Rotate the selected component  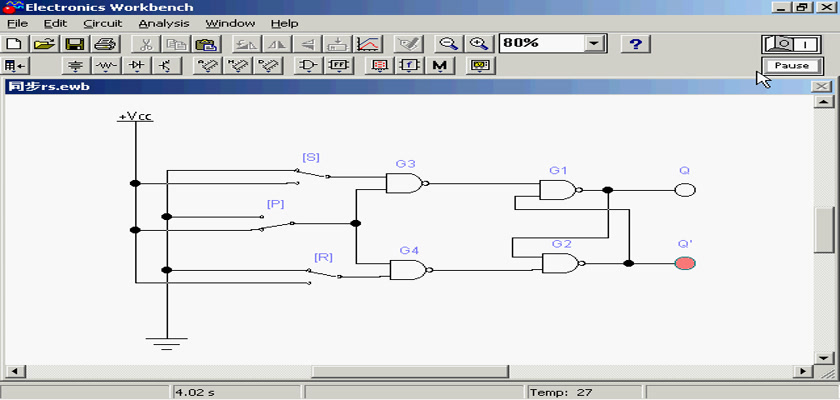pos(246,44)
